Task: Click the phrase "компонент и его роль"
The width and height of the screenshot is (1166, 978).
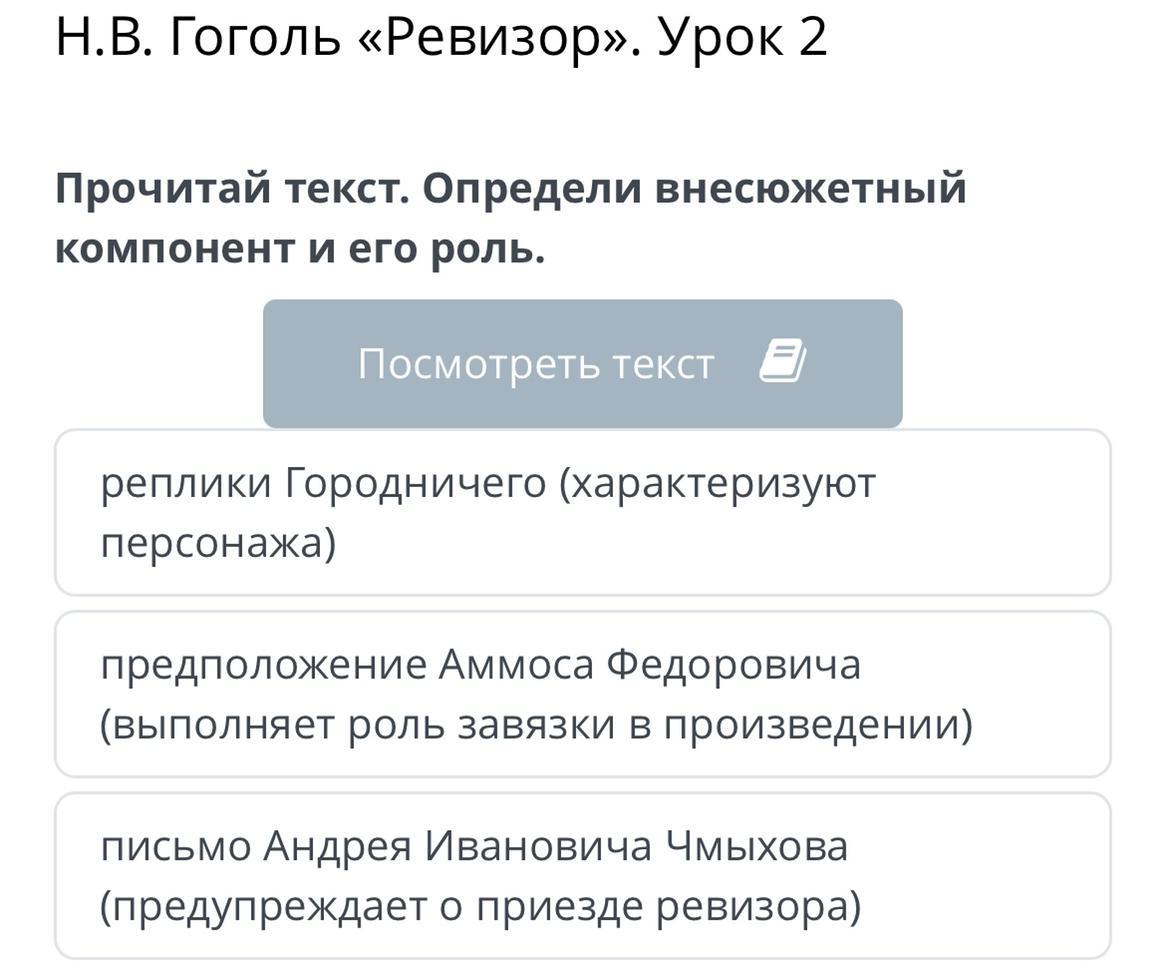Action: tap(299, 249)
